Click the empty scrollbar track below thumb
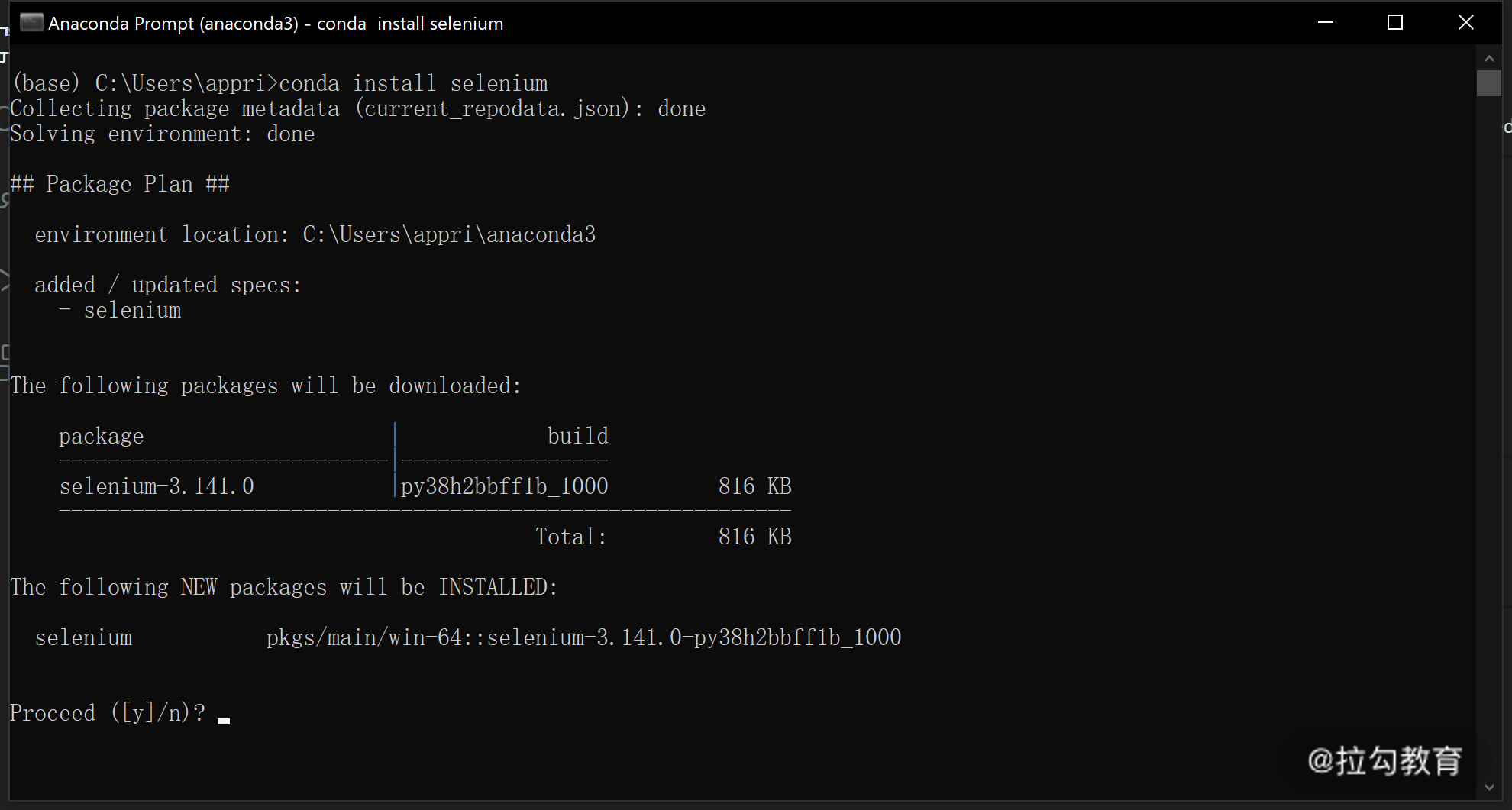Image resolution: width=1512 pixels, height=810 pixels. [x=1489, y=435]
